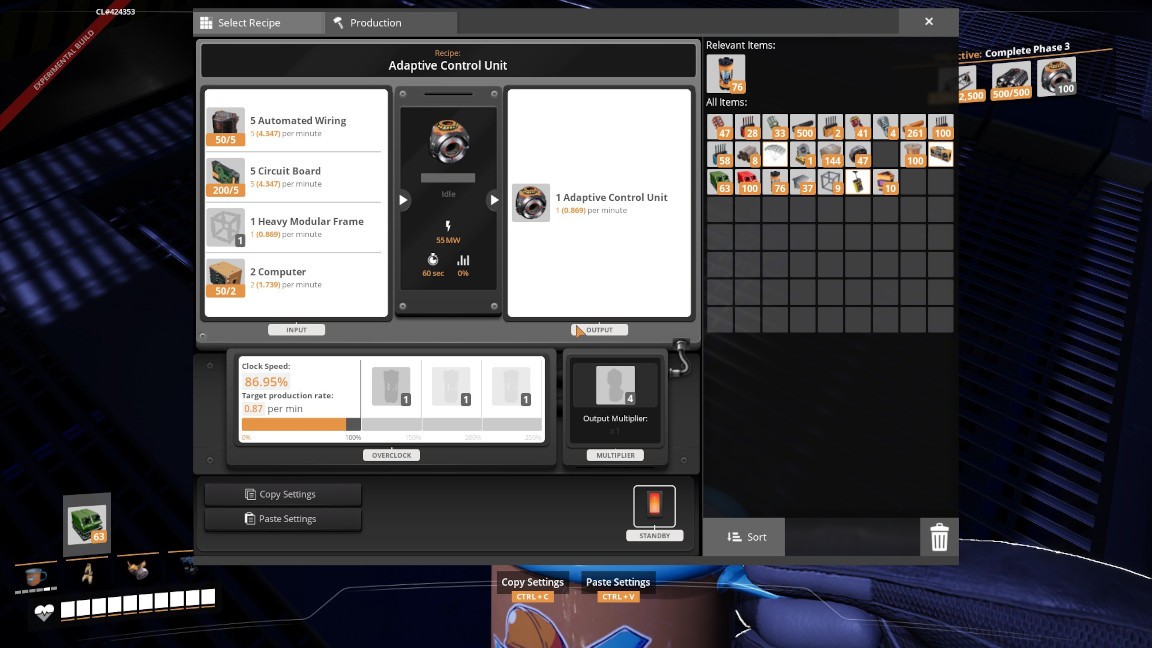Select the Somersloop slot above Output Multiplier
Image resolution: width=1152 pixels, height=648 pixels.
tap(616, 385)
